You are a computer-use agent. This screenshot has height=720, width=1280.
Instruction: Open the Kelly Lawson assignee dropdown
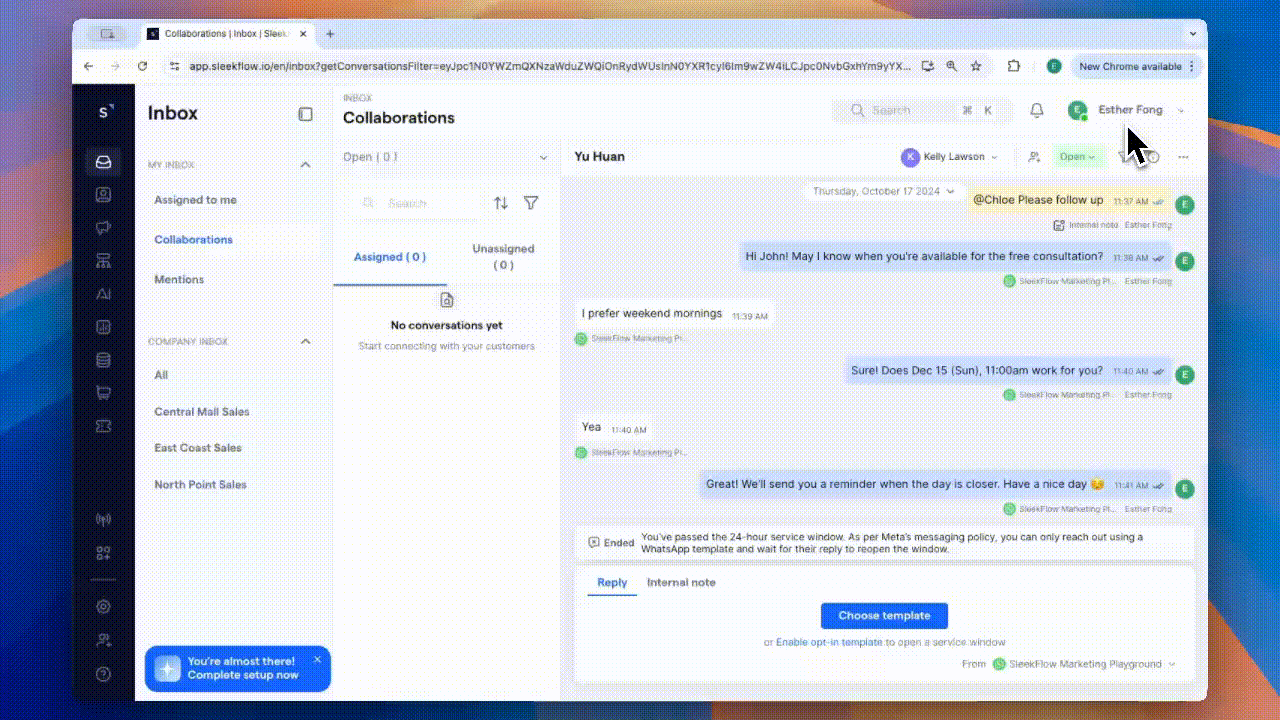[x=951, y=157]
